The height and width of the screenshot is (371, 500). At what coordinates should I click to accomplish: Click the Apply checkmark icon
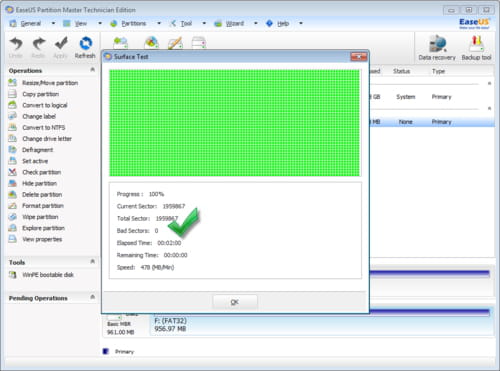(61, 44)
